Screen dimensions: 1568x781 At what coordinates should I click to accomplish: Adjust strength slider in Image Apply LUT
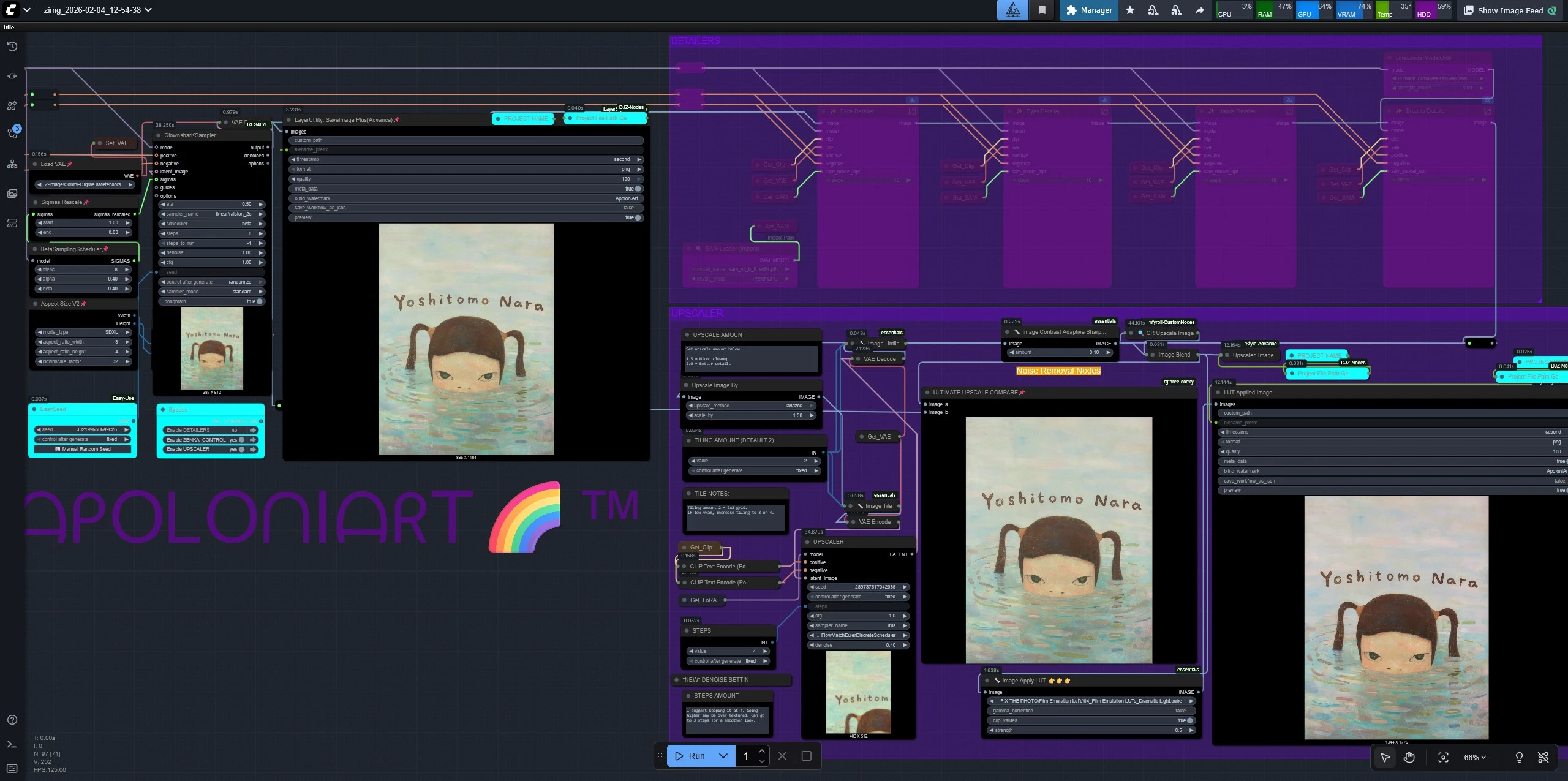pyautogui.click(x=1091, y=730)
